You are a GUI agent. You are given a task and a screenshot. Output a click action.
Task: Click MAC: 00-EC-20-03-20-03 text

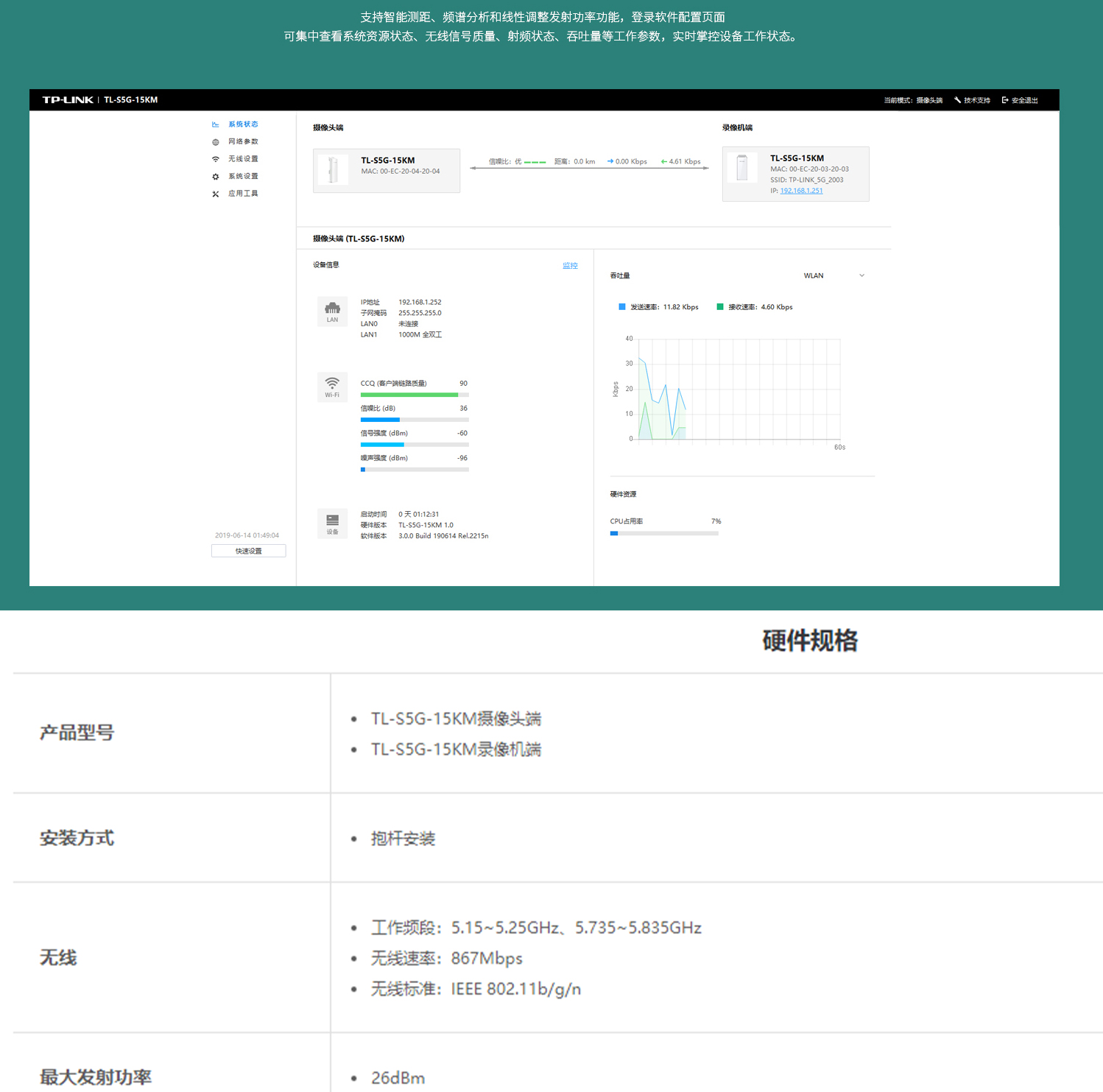(810, 169)
